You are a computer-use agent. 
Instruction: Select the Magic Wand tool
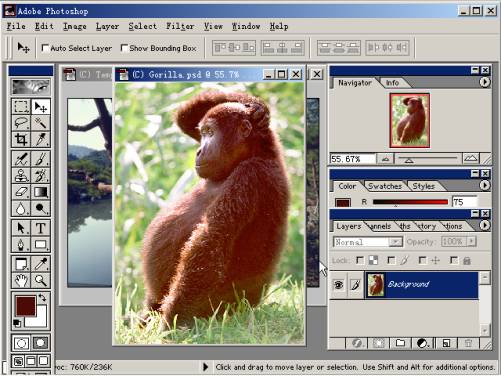(41, 123)
